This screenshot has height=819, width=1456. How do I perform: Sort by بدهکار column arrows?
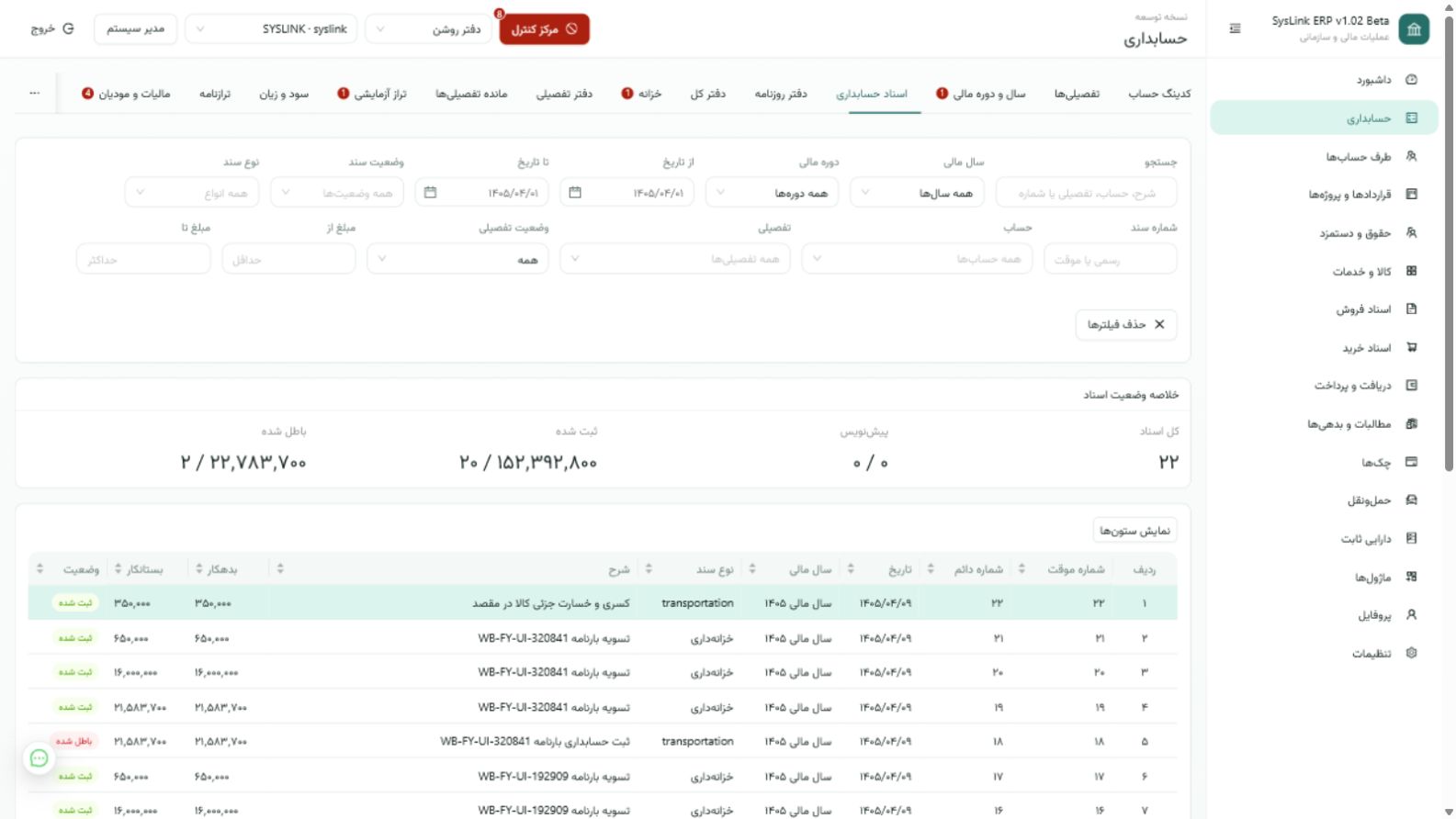point(198,569)
